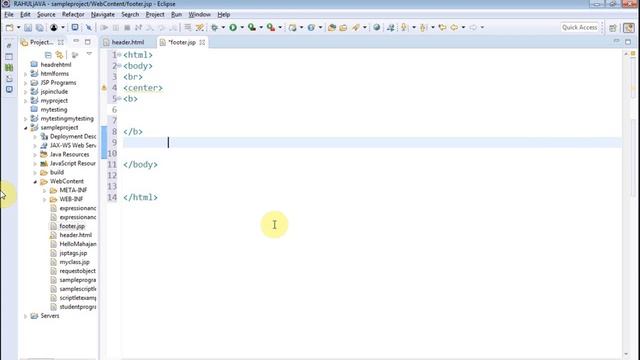Click the warning marker on line 4

(x=104, y=88)
